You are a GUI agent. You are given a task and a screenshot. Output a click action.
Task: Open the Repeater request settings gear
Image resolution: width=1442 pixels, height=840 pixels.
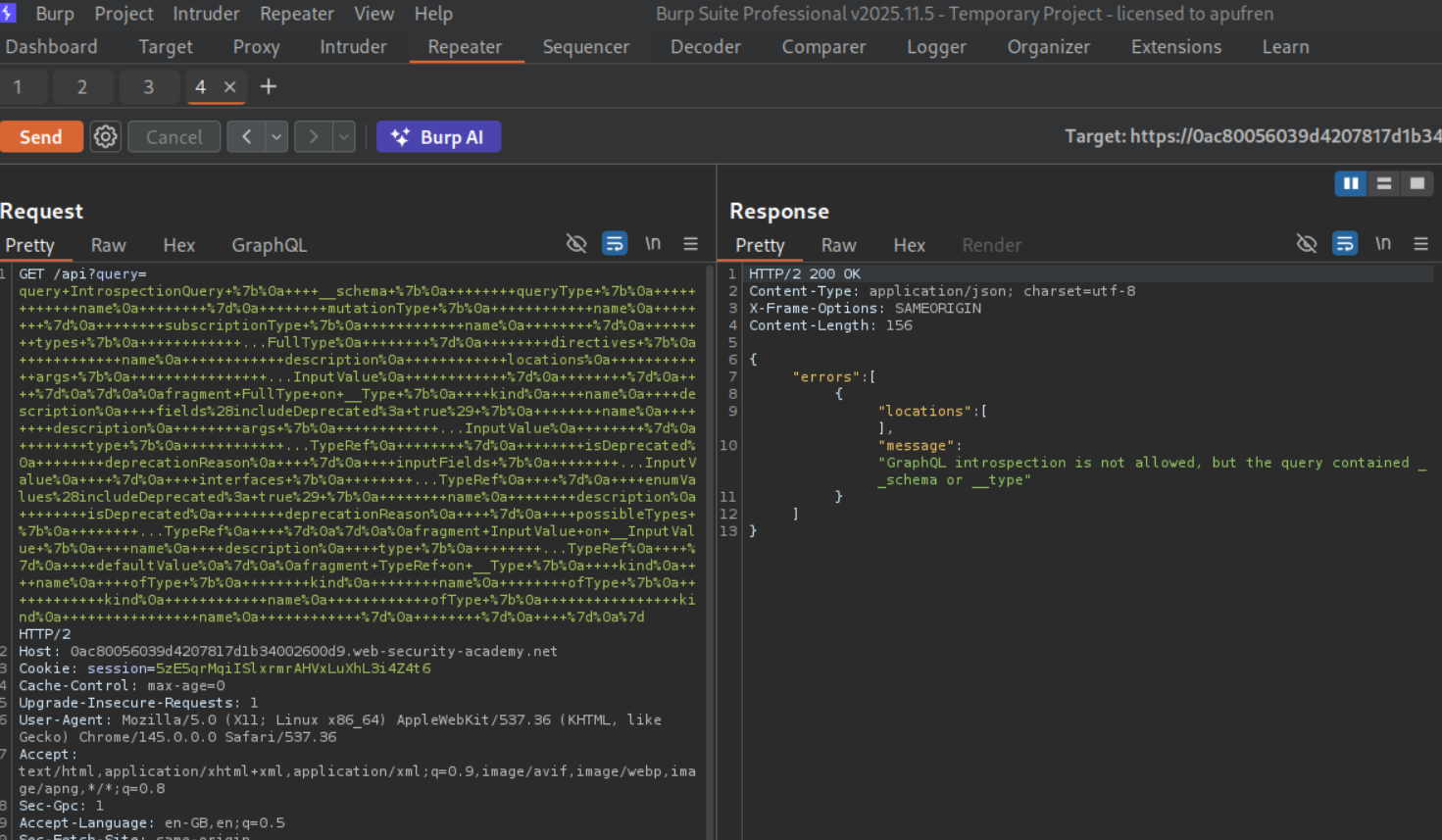click(x=105, y=137)
